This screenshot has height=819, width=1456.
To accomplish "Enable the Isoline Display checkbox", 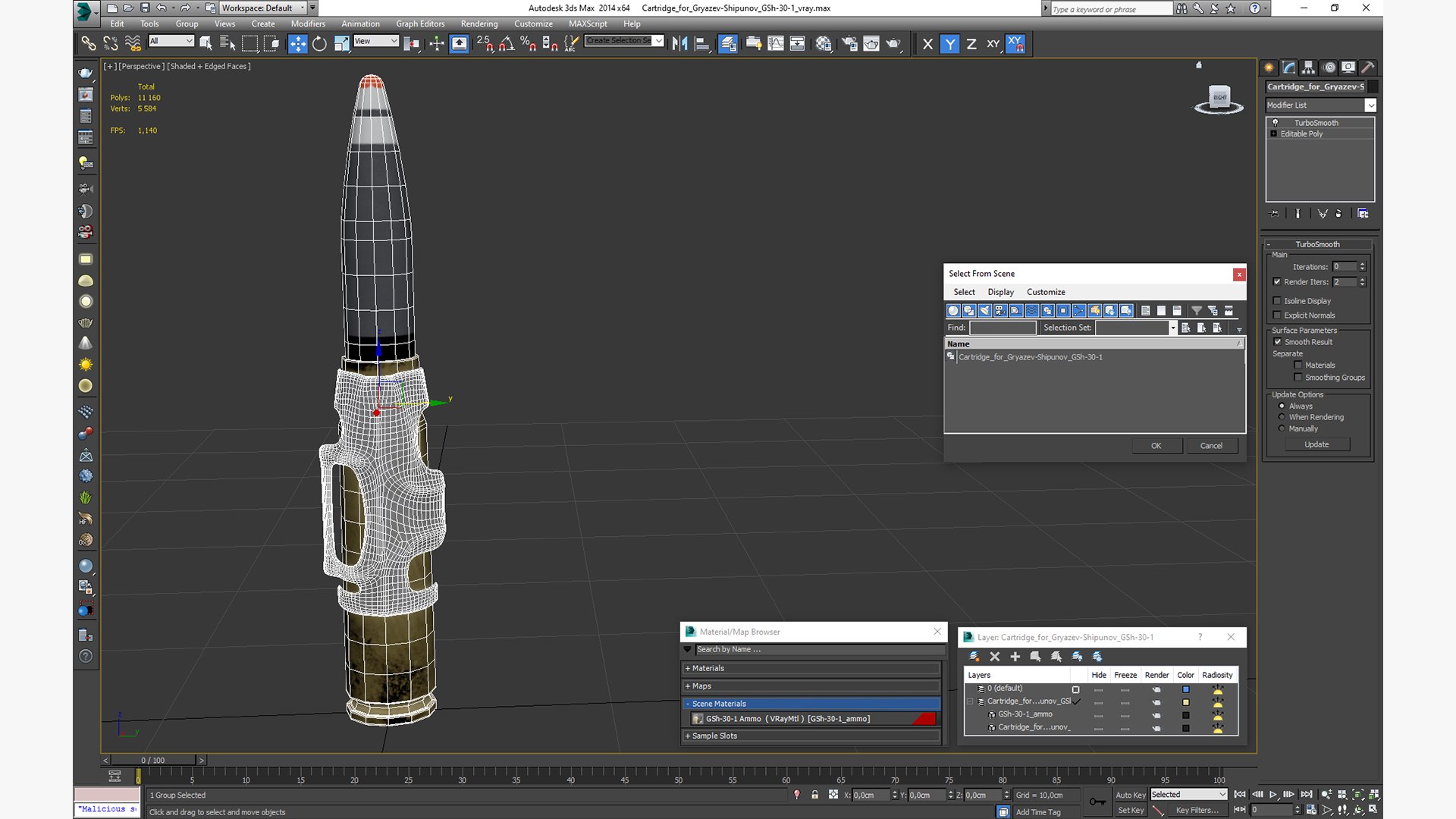I will tap(1277, 301).
